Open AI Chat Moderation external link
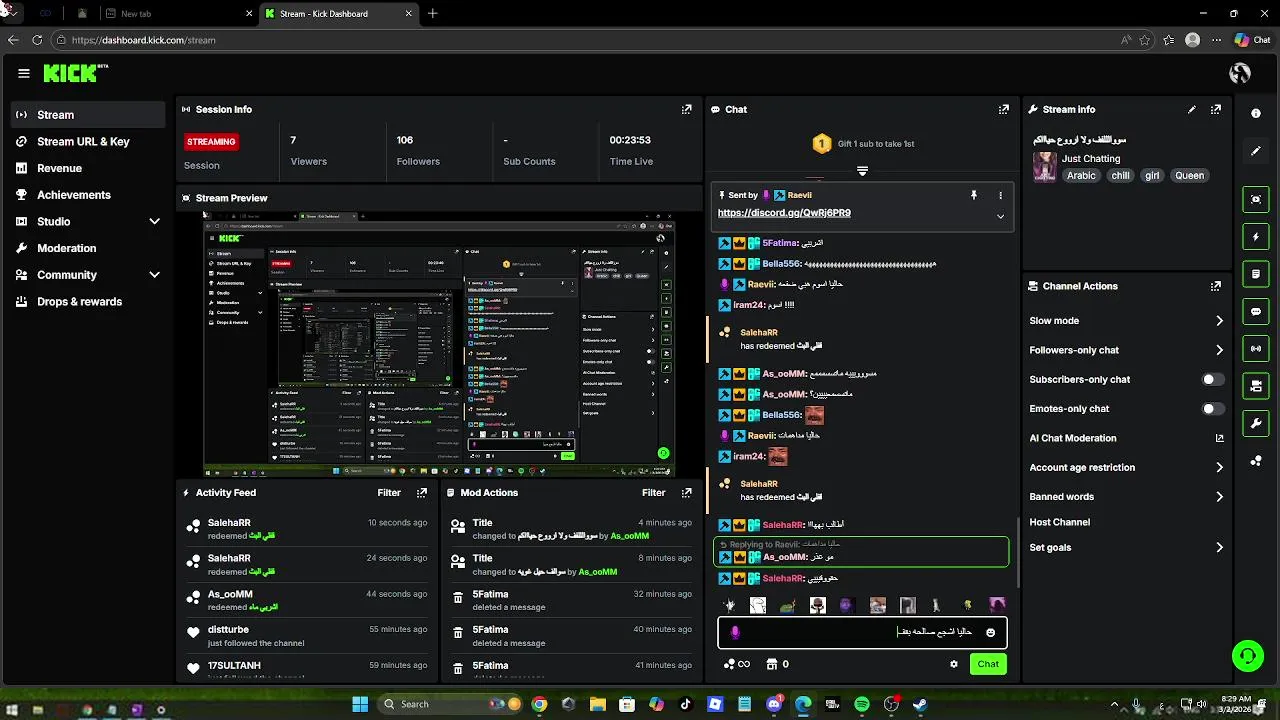 point(1219,438)
